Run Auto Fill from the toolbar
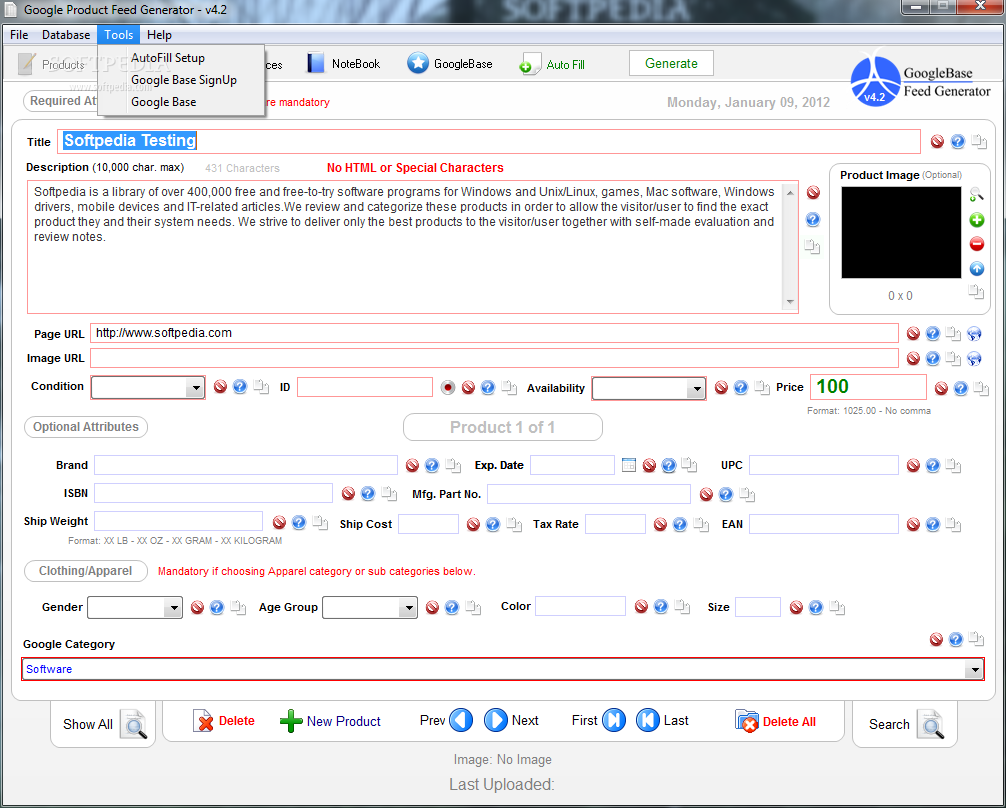Viewport: 1006px width, 808px height. [x=552, y=65]
